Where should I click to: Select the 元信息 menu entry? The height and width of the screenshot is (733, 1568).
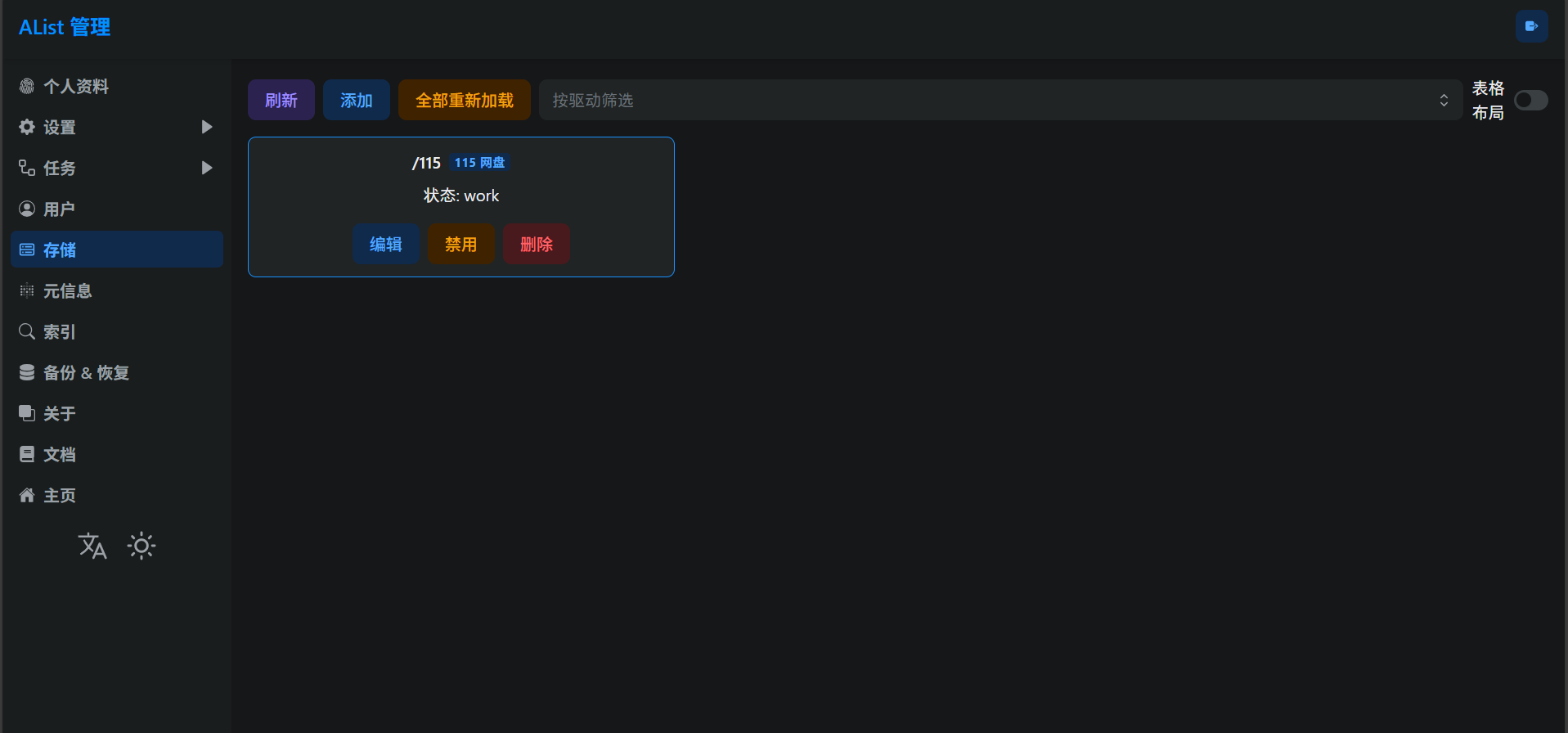point(117,290)
